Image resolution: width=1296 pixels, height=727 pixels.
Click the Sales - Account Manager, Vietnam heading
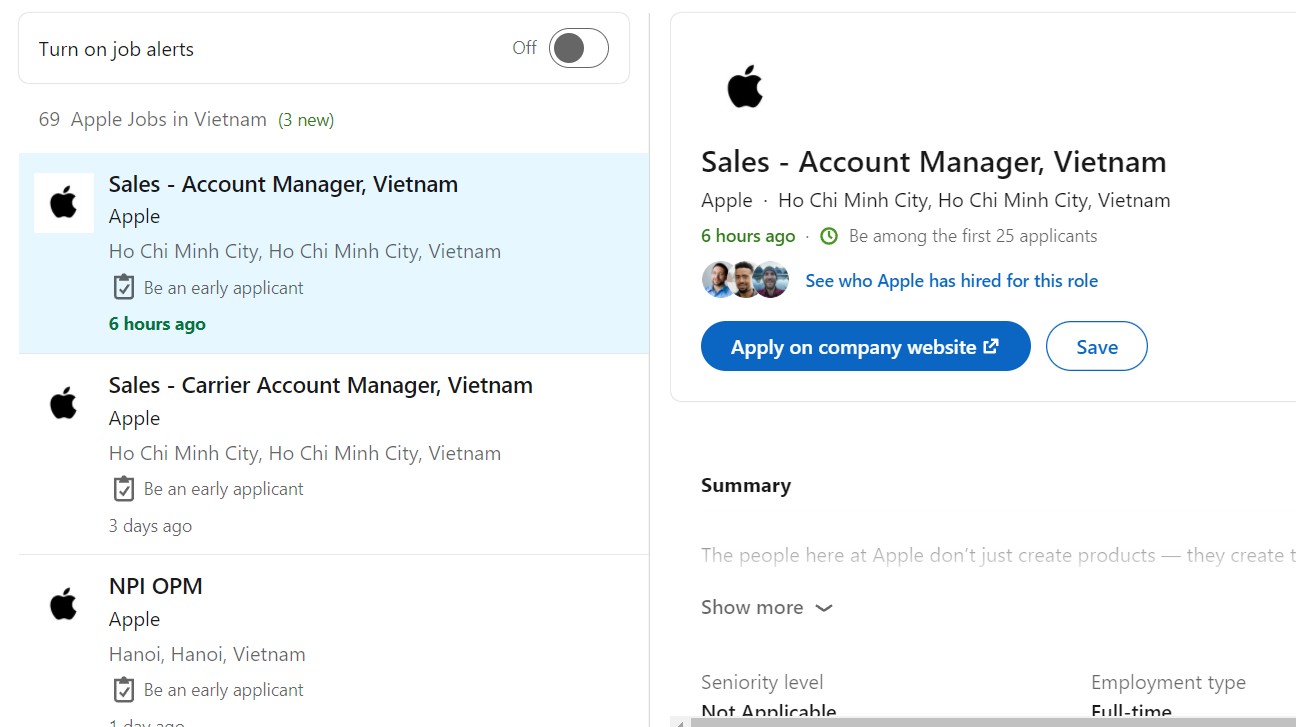click(x=933, y=162)
